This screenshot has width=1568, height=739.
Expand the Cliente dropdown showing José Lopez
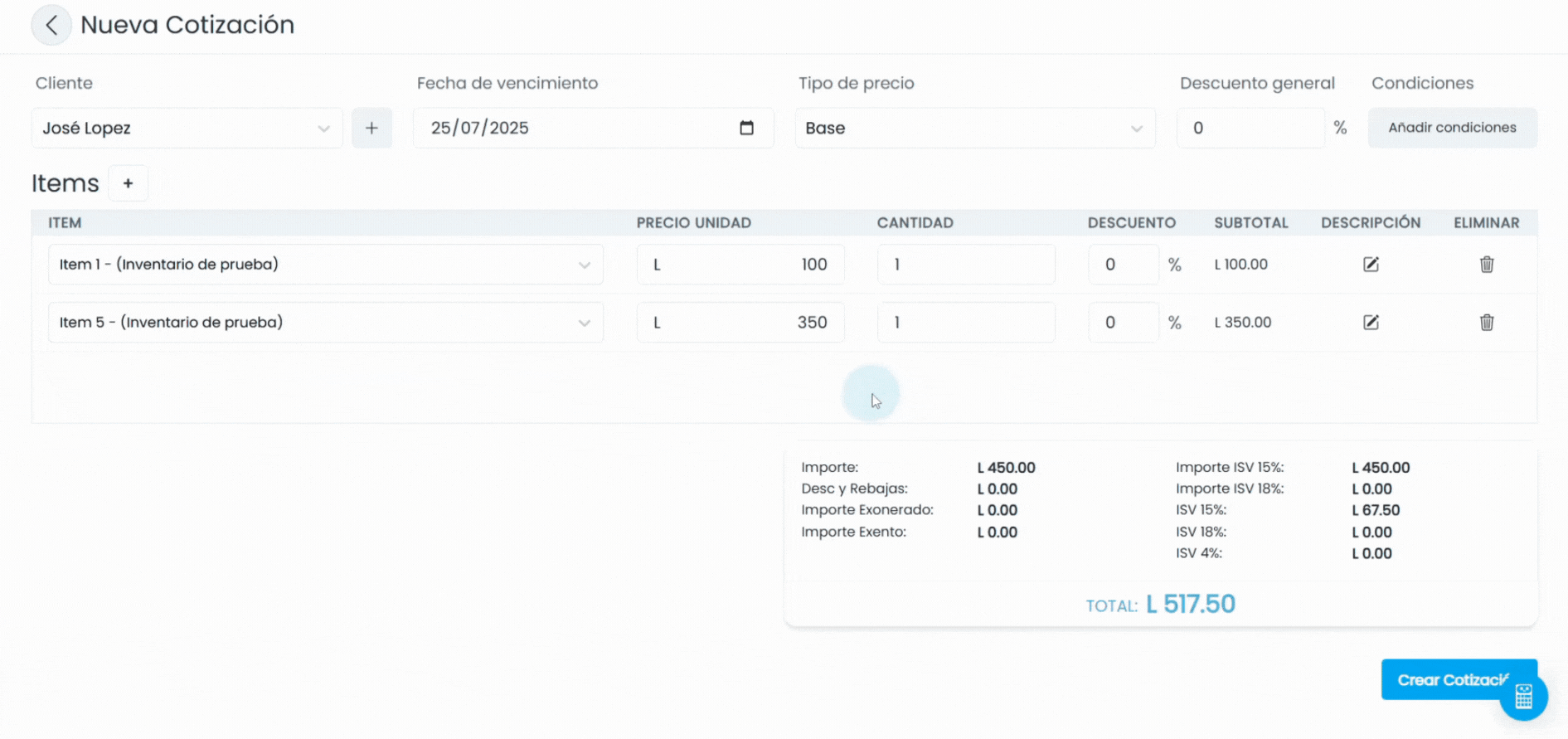pos(187,128)
